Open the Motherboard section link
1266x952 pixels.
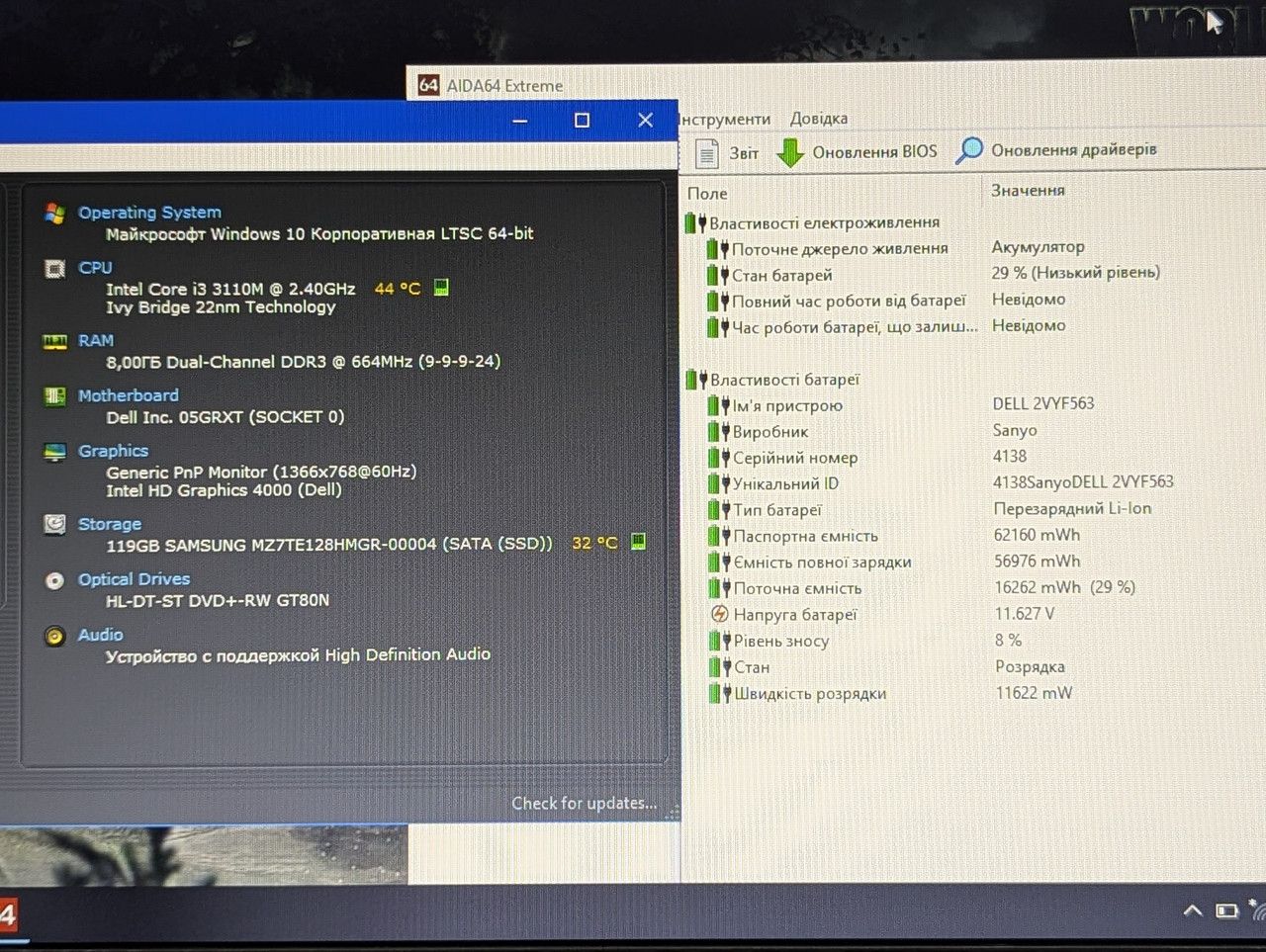[x=129, y=395]
